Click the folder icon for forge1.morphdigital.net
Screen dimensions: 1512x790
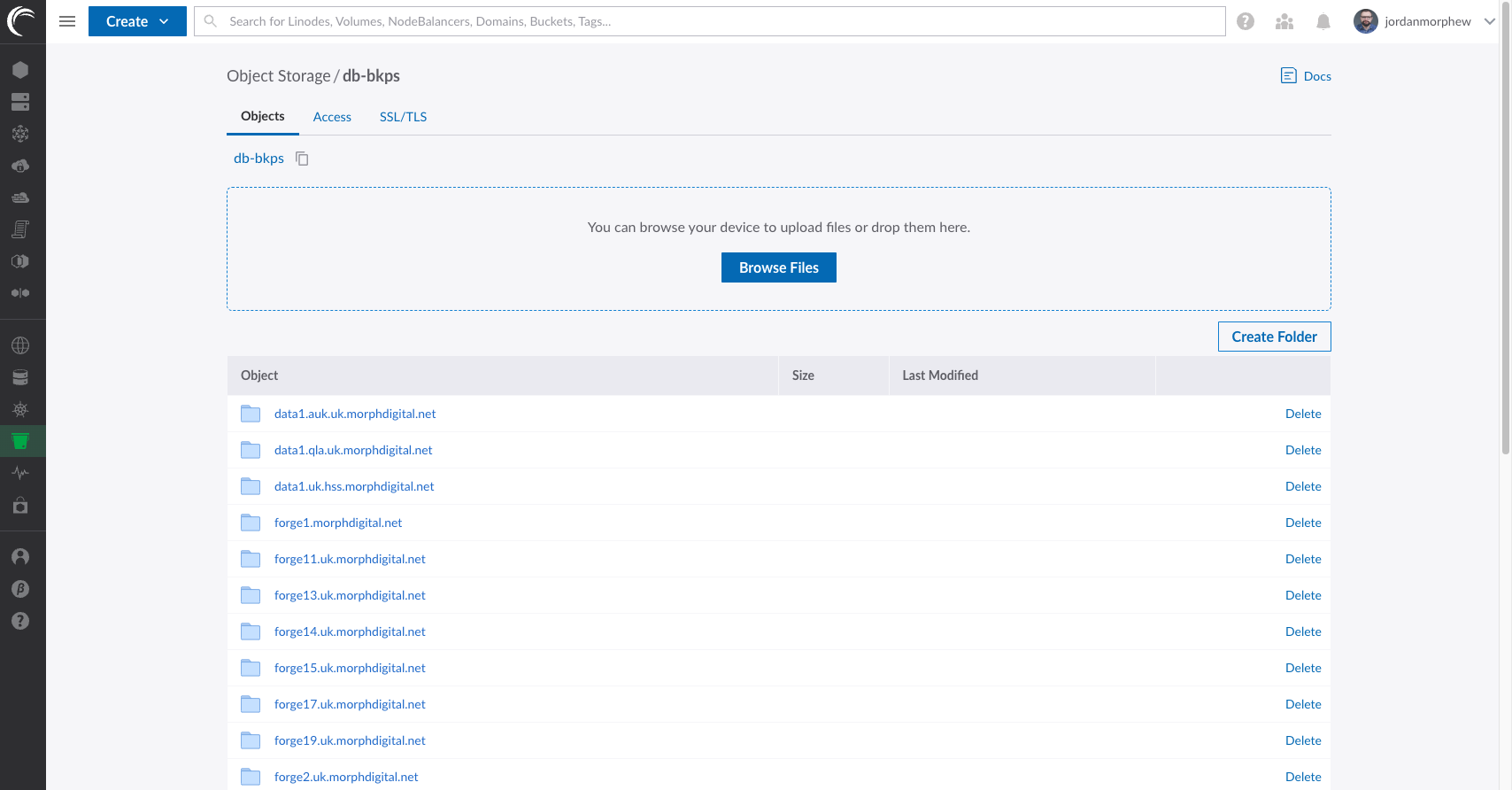(251, 523)
